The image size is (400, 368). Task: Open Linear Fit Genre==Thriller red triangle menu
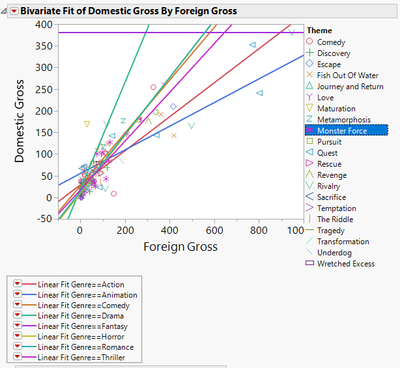pos(17,357)
